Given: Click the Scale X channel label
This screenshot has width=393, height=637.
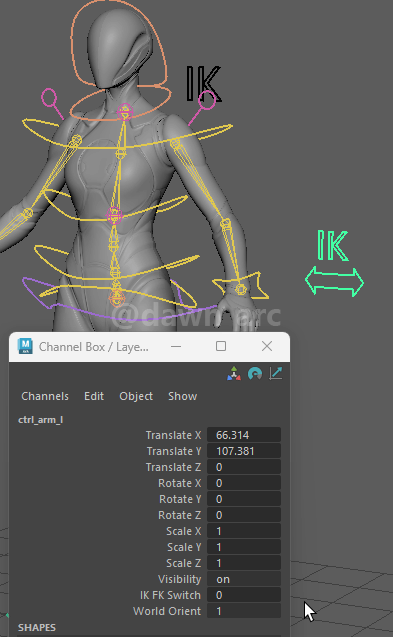Looking at the screenshot, I should (183, 531).
